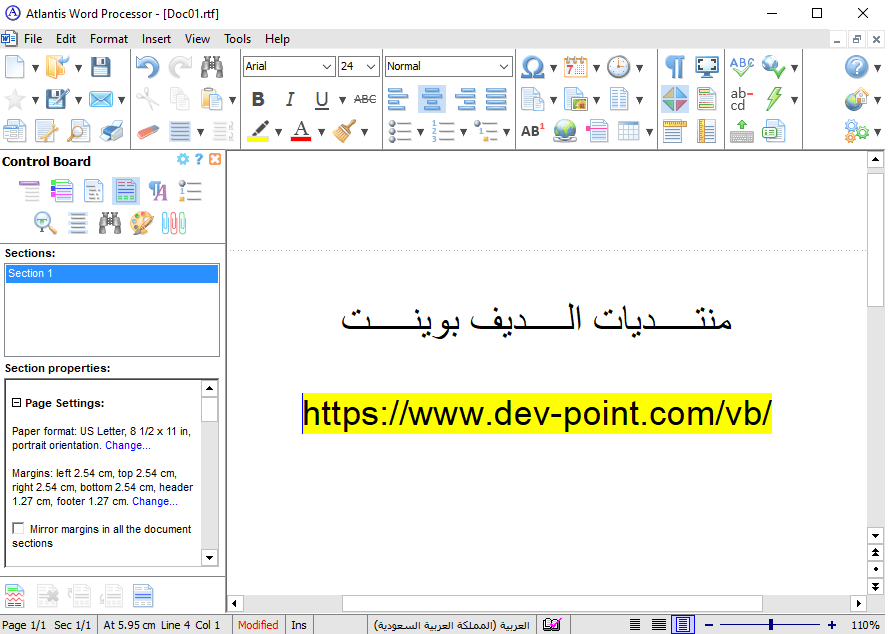Undo the last action

click(148, 67)
